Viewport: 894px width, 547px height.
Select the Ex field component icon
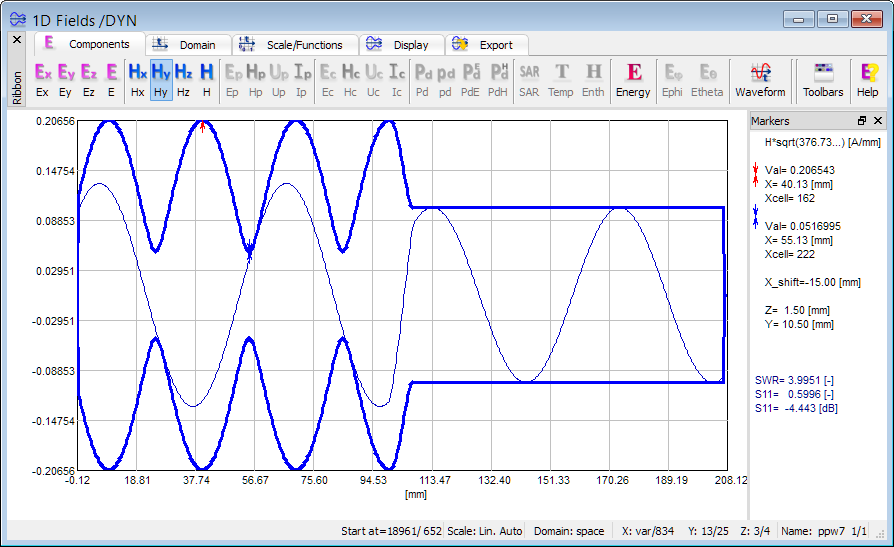pyautogui.click(x=42, y=80)
